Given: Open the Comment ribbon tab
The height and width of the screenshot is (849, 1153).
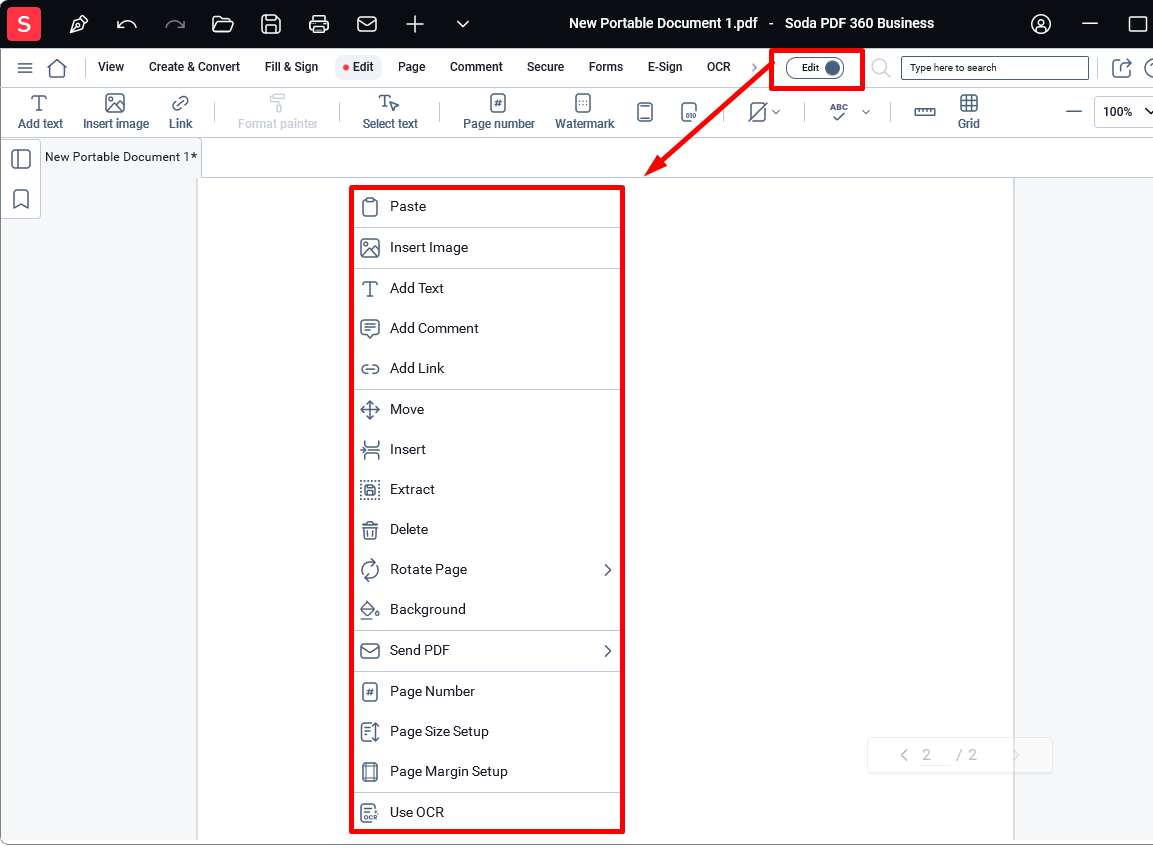Looking at the screenshot, I should coord(476,67).
